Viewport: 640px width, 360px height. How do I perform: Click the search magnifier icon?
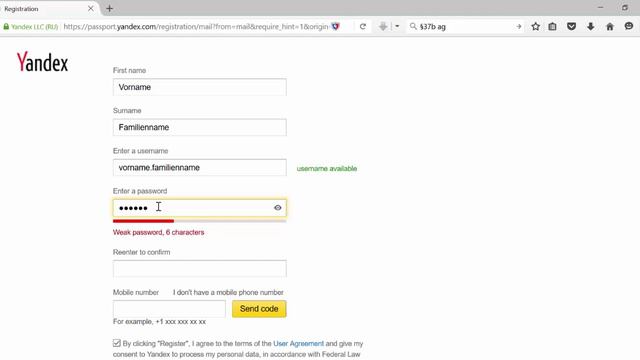[x=413, y=27]
